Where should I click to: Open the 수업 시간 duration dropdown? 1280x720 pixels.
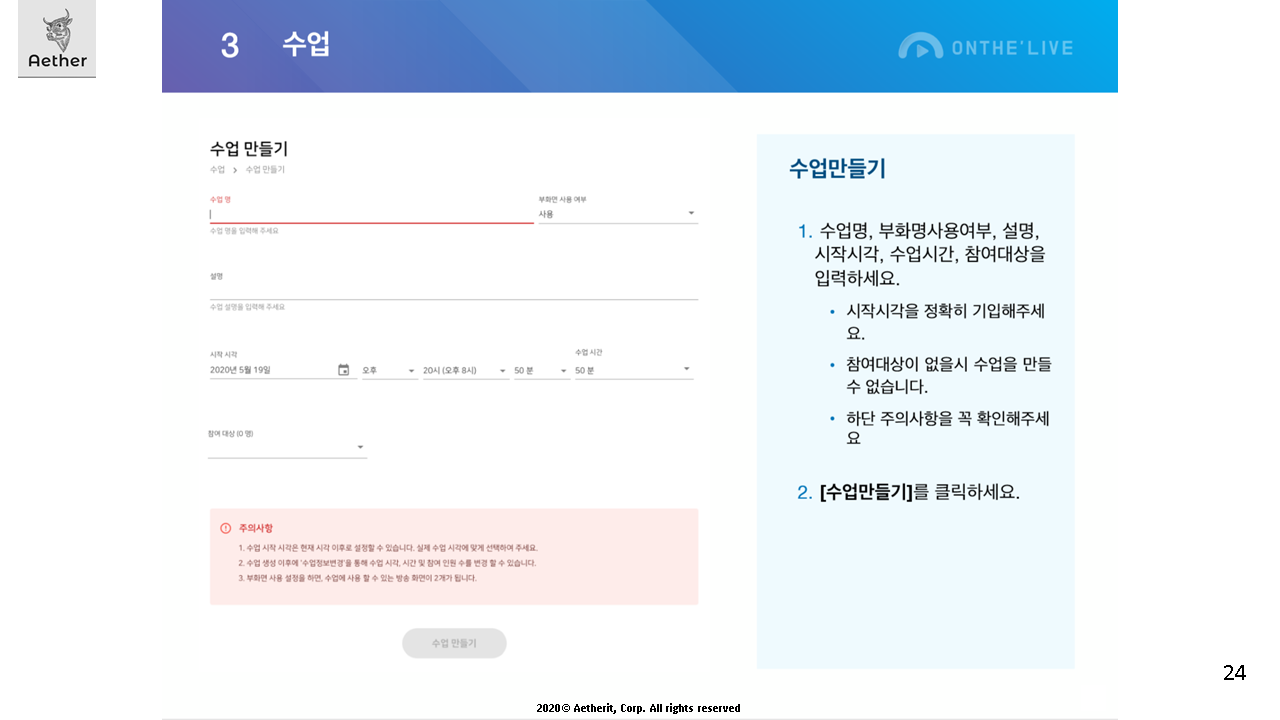click(633, 370)
